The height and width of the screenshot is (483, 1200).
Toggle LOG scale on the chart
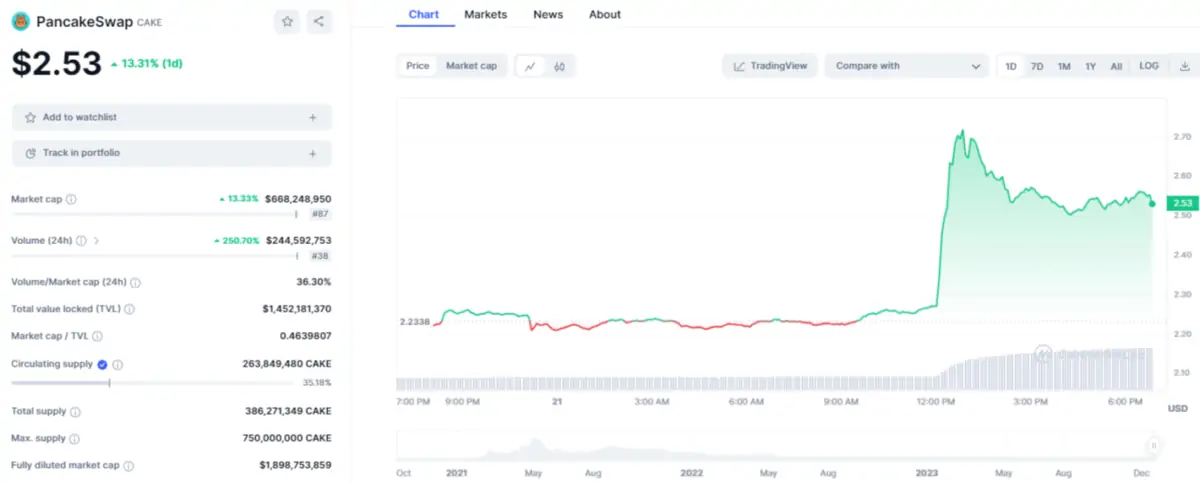(x=1149, y=66)
